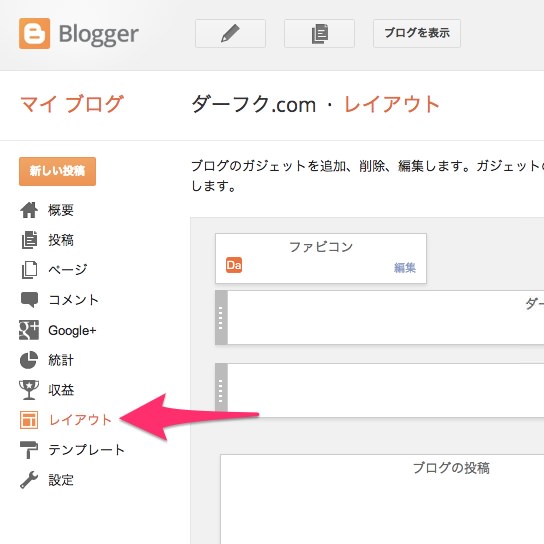Open the post list documents toolbar button
544x544 pixels.
tap(319, 33)
